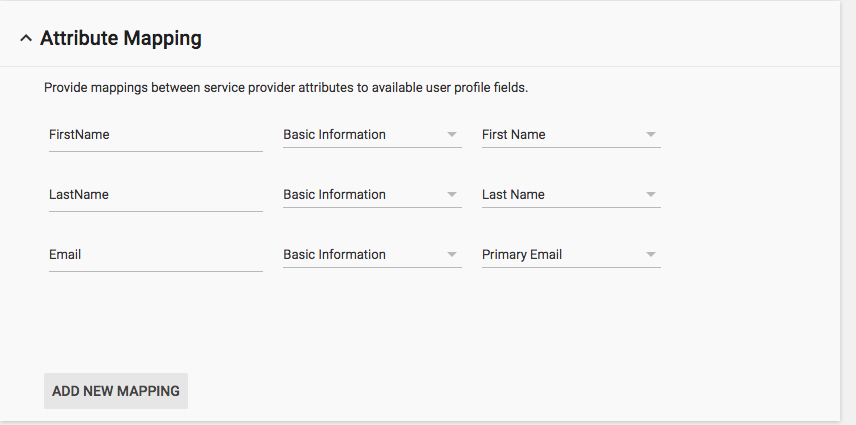Open the First Name profile field dropdown
This screenshot has width=856, height=425.
[x=560, y=135]
